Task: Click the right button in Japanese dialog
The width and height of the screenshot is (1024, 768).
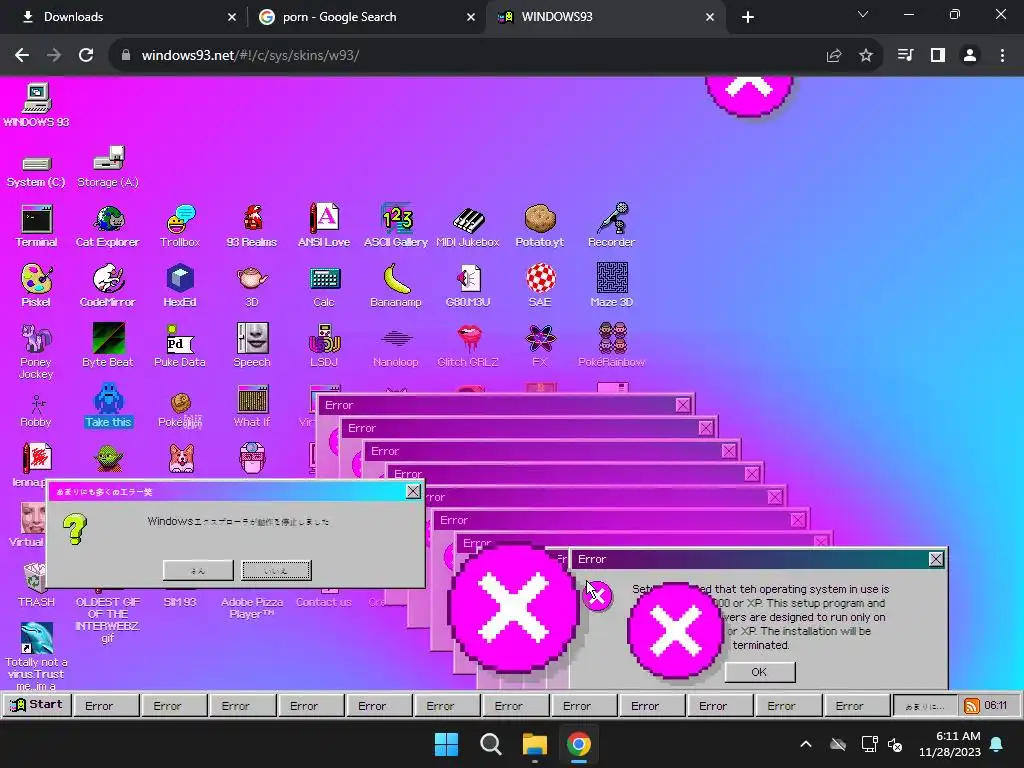Action: pos(276,570)
